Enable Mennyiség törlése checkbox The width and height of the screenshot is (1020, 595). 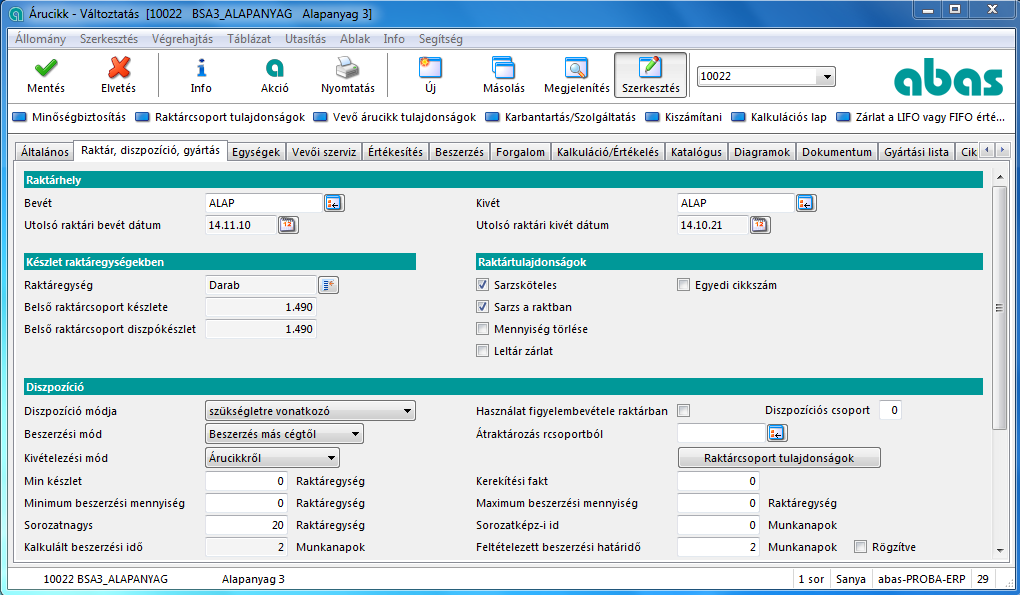pyautogui.click(x=482, y=329)
